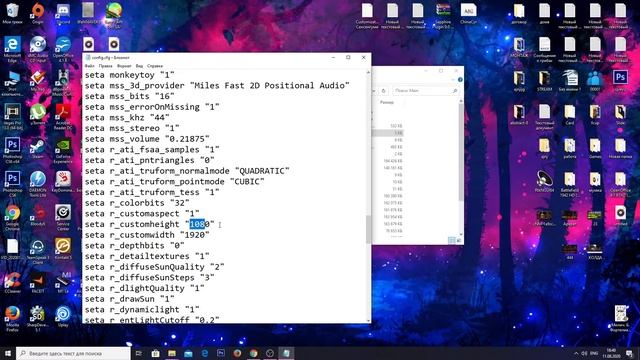640x360 pixels.
Task: Open the Правка menu in Notepad
Action: 105,66
